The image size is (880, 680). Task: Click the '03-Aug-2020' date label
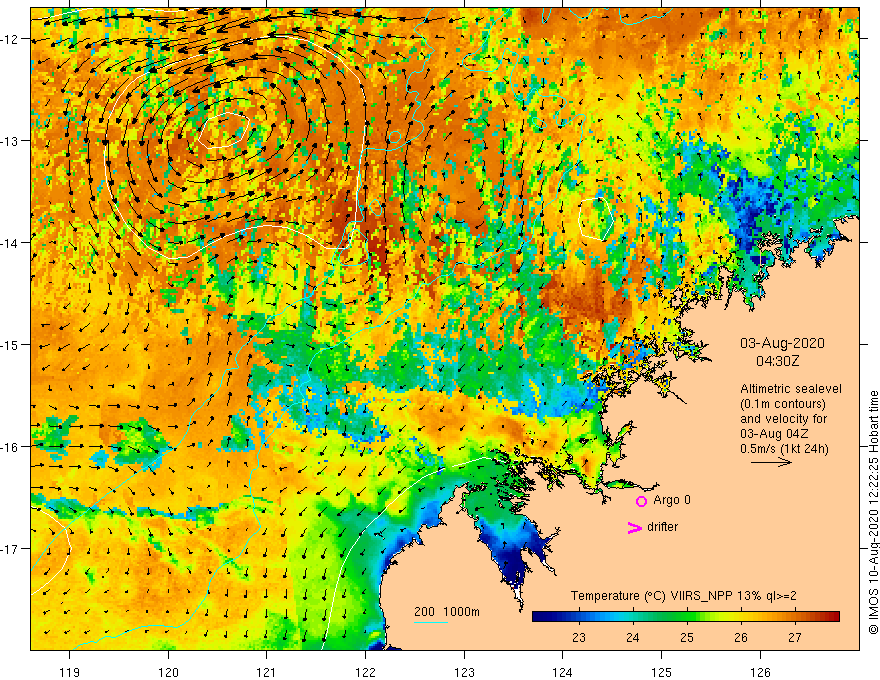point(782,343)
